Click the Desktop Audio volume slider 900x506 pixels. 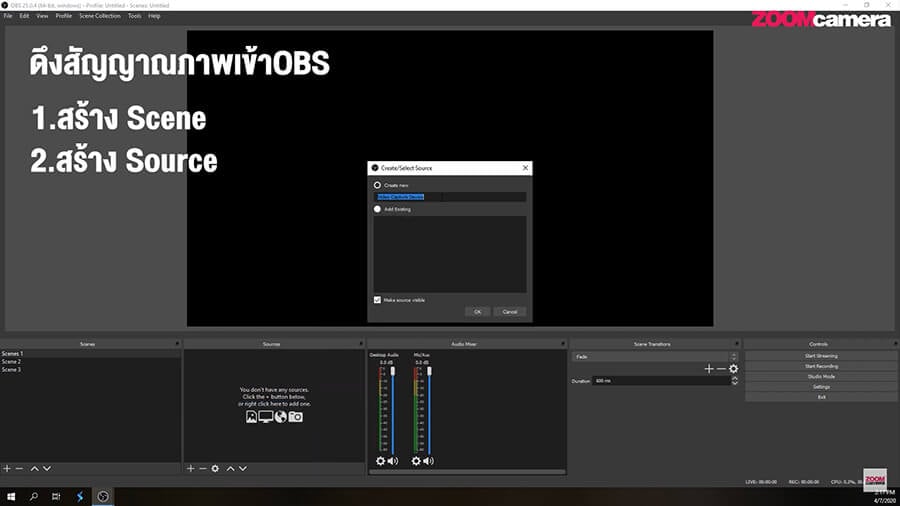pos(393,411)
